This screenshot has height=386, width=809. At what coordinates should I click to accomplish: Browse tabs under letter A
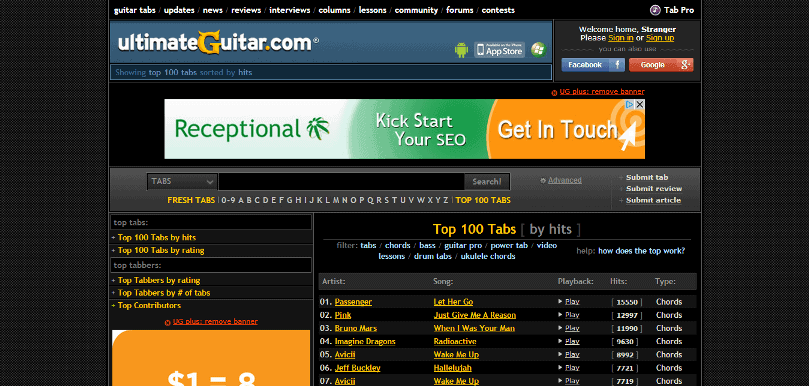pos(240,200)
